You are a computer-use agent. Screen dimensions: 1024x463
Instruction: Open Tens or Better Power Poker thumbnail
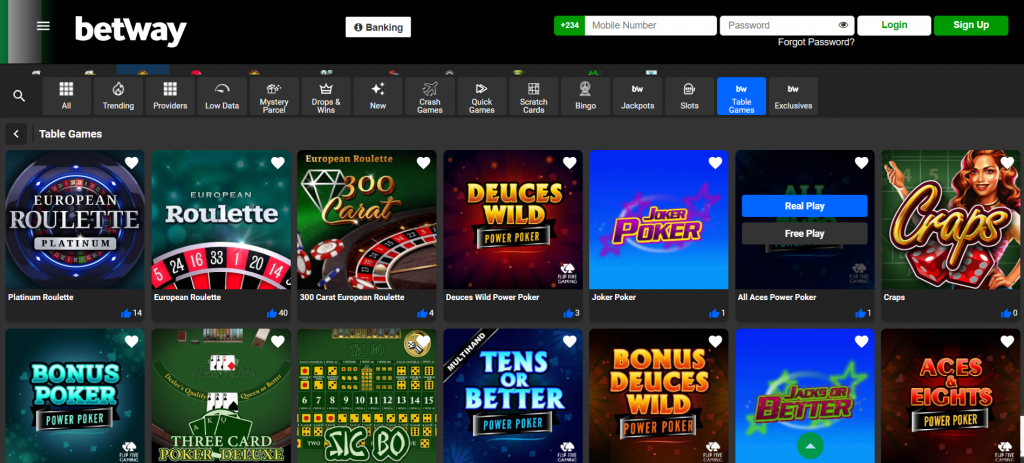coord(513,396)
